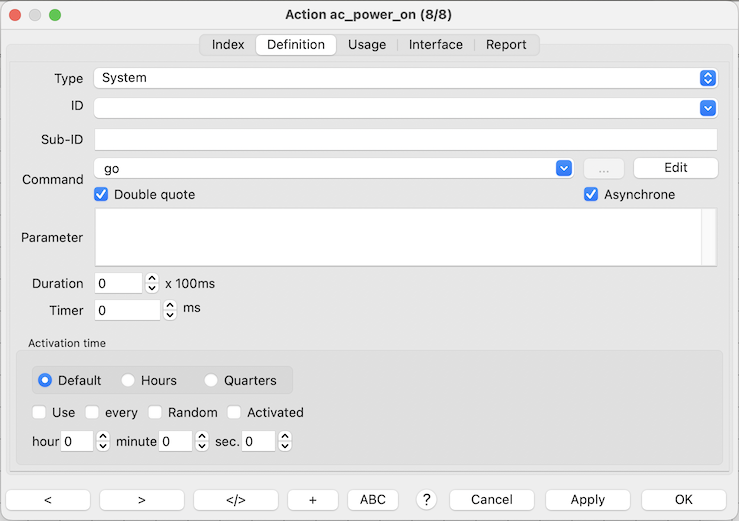The width and height of the screenshot is (739, 521).
Task: Uncheck the Double quote checkbox
Action: click(101, 194)
